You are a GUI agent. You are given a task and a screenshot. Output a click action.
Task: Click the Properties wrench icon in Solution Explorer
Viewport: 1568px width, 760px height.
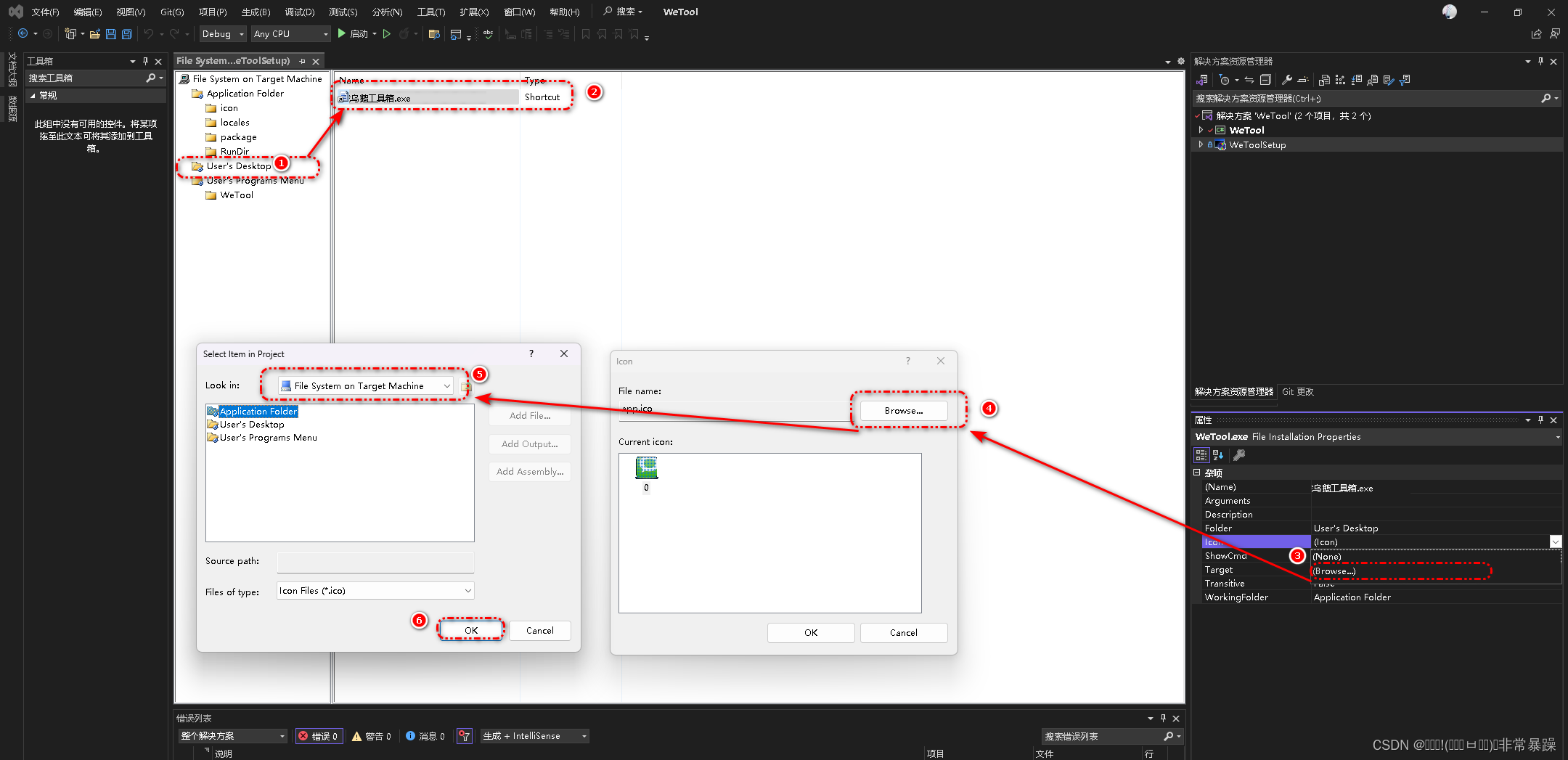click(1286, 80)
